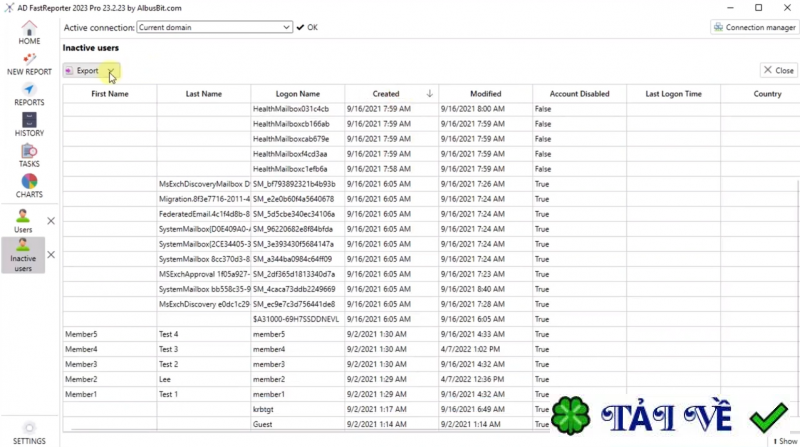The height and width of the screenshot is (447, 800).
Task: Open the HOME section
Action: pyautogui.click(x=29, y=33)
